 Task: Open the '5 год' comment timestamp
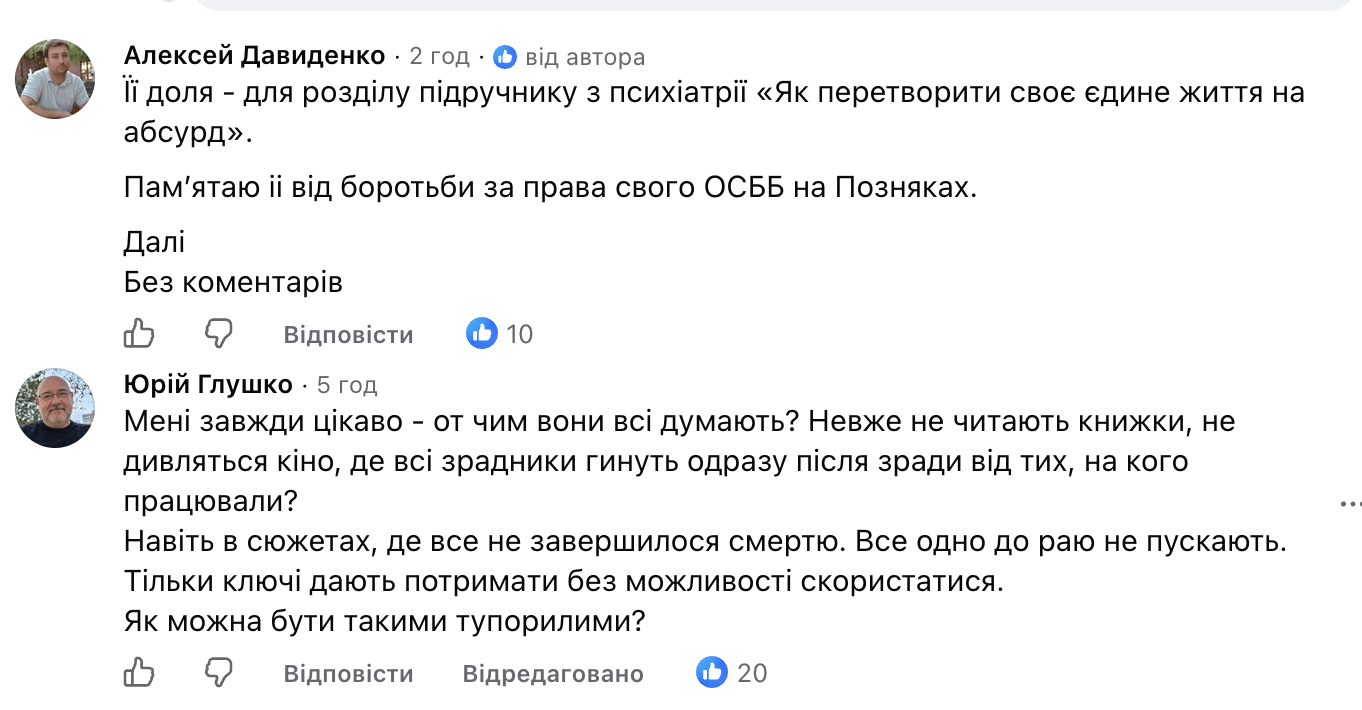(347, 384)
